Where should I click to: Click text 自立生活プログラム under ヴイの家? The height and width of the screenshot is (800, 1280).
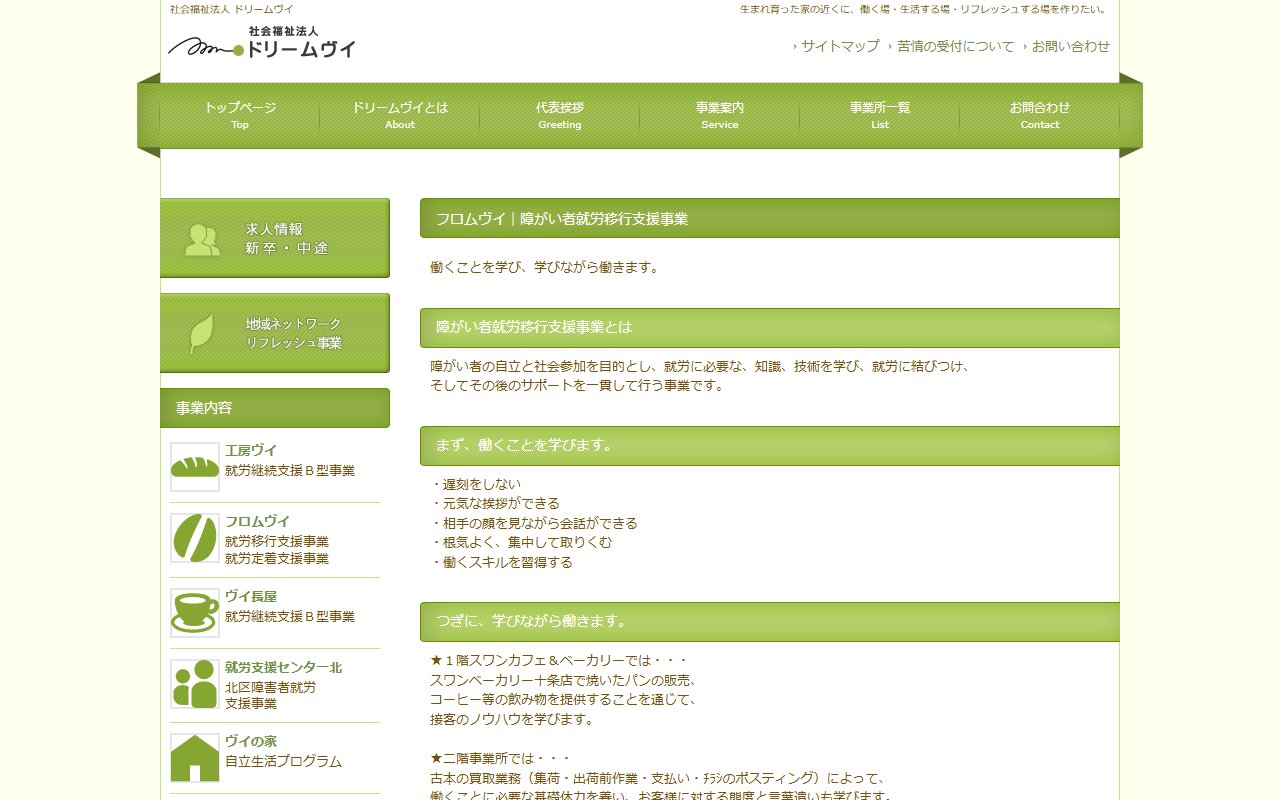point(283,762)
